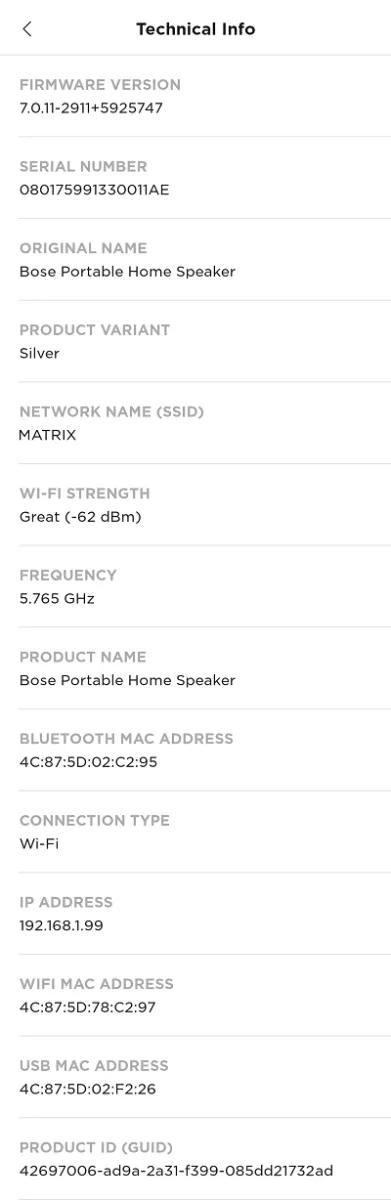Tap the Product Name value text
This screenshot has height=1200, width=391.
point(127,681)
